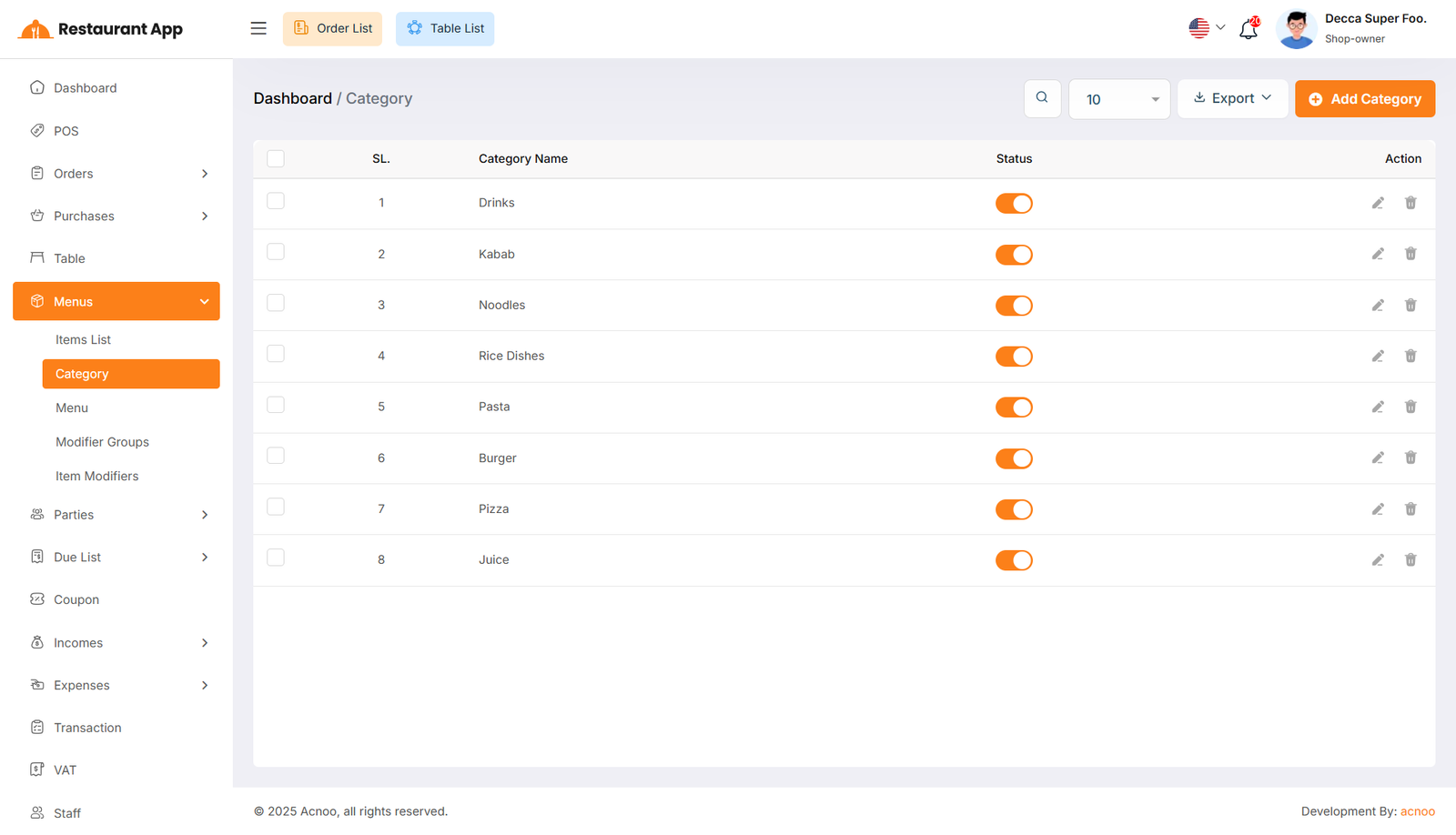Click the trash icon for Juice row
The image size is (1456, 835).
click(1410, 560)
